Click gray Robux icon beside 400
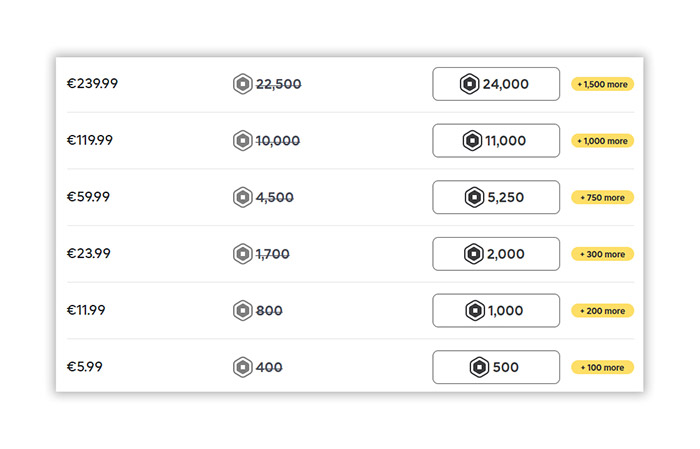Viewport: 700px width, 449px height. pyautogui.click(x=242, y=367)
